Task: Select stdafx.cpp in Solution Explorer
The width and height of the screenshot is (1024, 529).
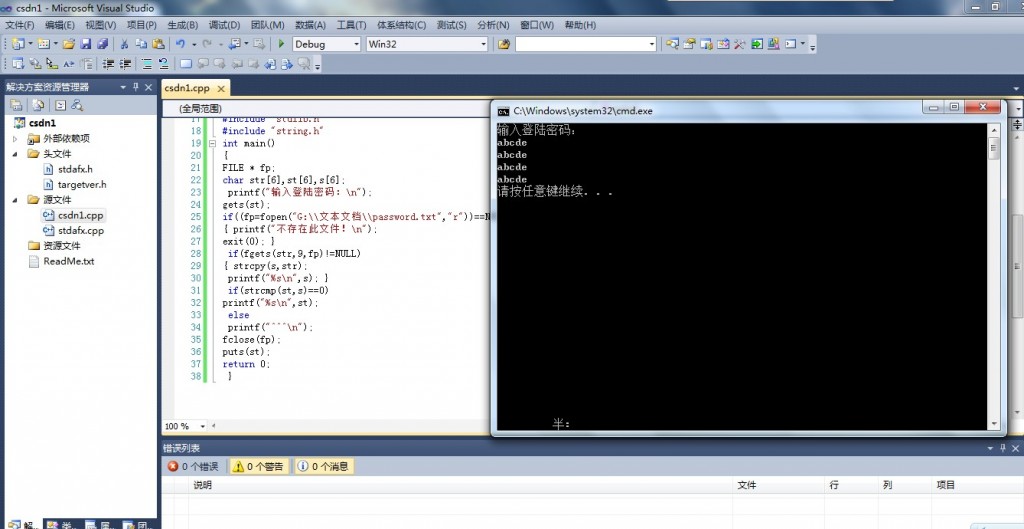Action: pos(80,230)
